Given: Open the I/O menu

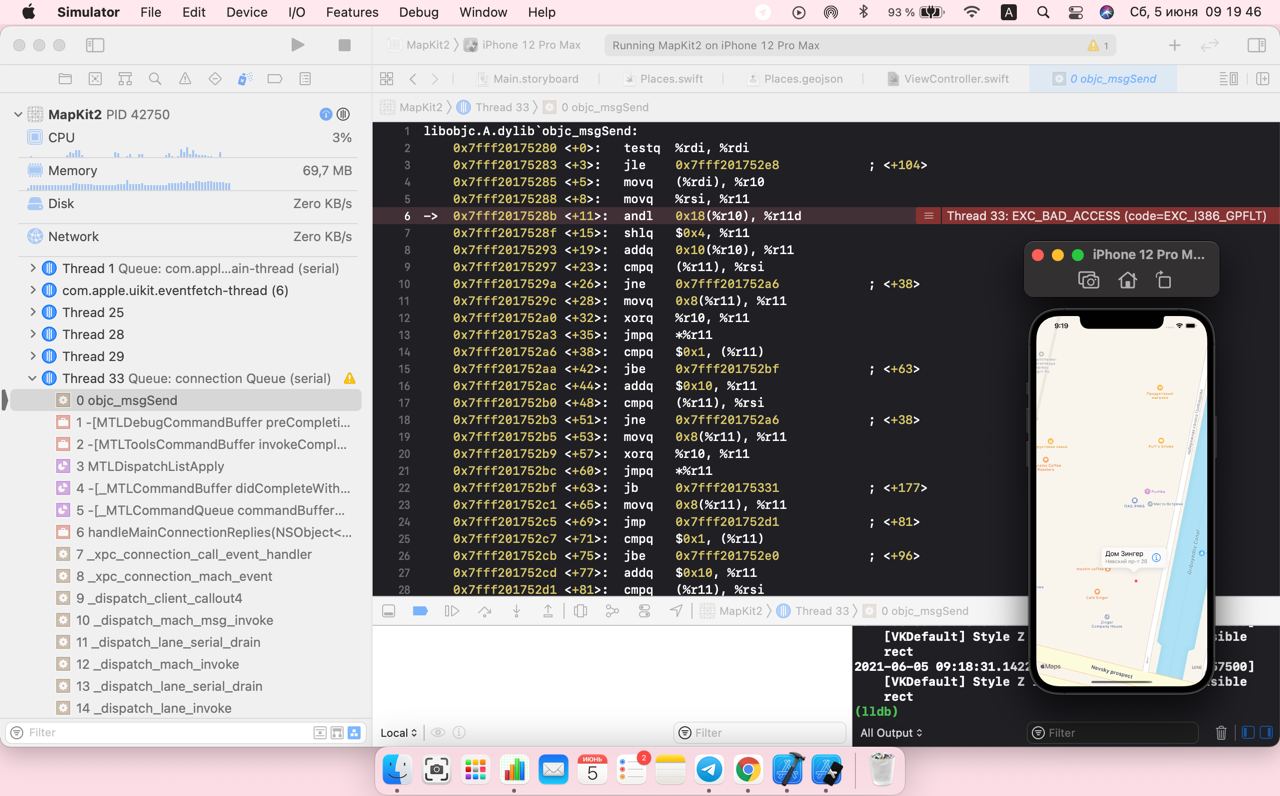Looking at the screenshot, I should [296, 12].
